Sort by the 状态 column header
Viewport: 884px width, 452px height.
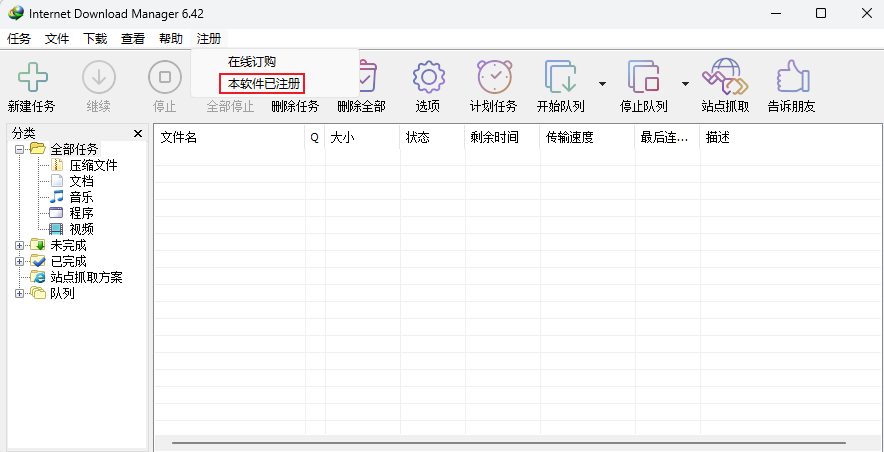coord(432,137)
